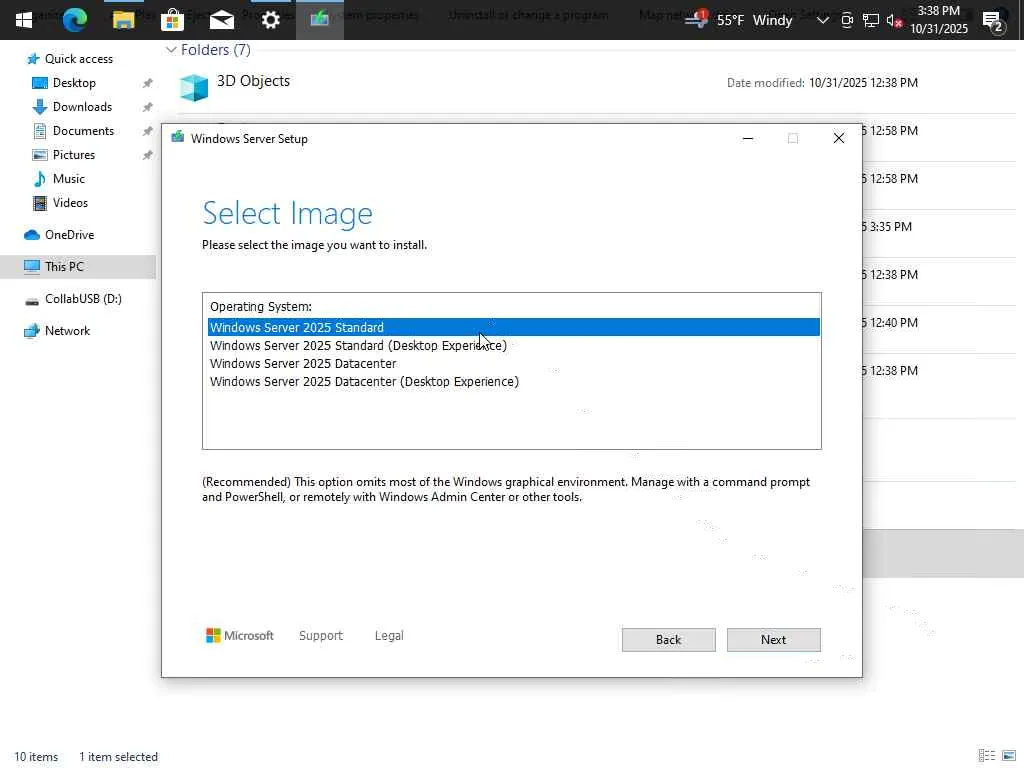
Task: Click the Setup title bar icon
Action: [178, 137]
